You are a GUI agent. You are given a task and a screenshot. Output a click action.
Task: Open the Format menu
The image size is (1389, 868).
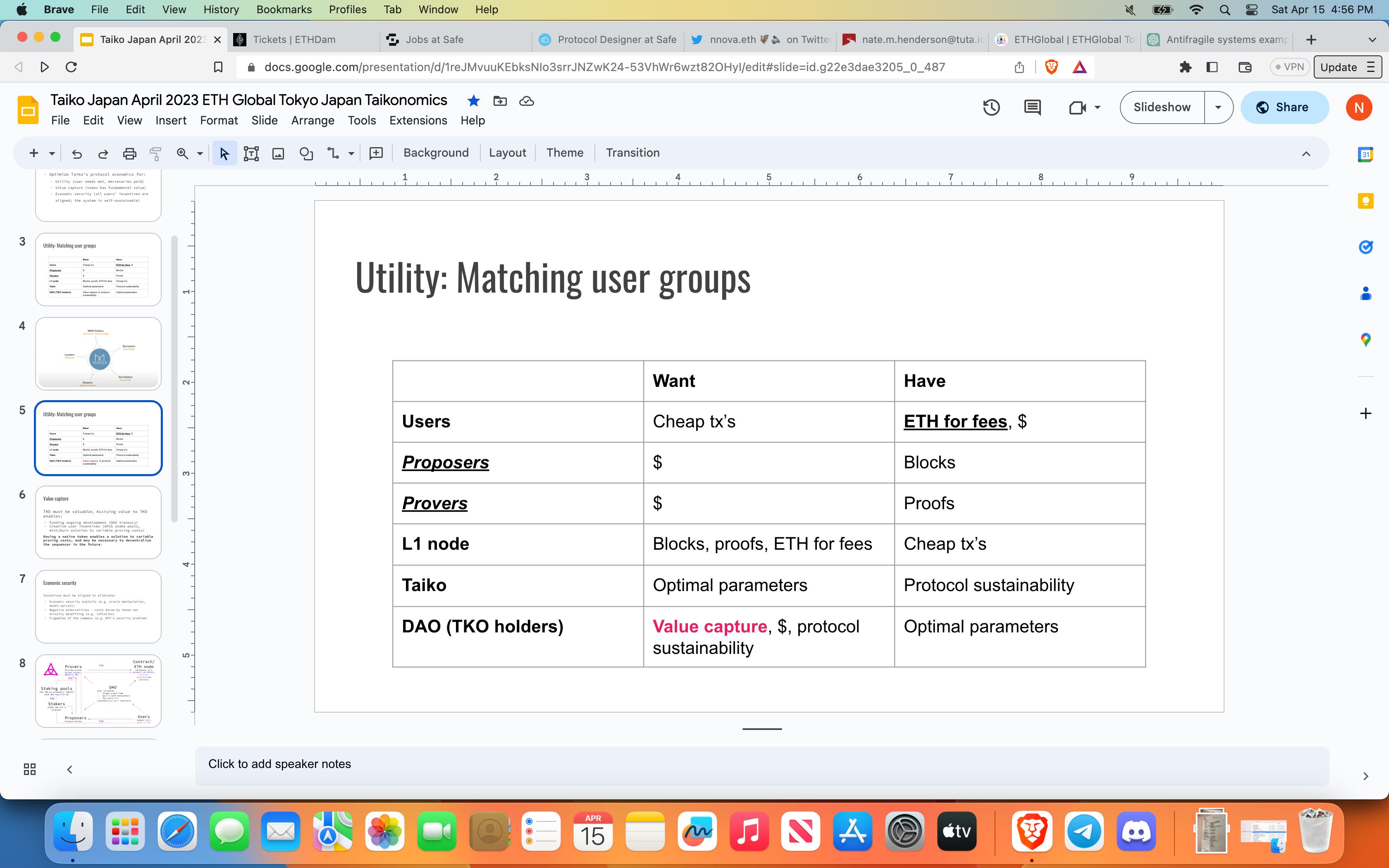(x=219, y=121)
